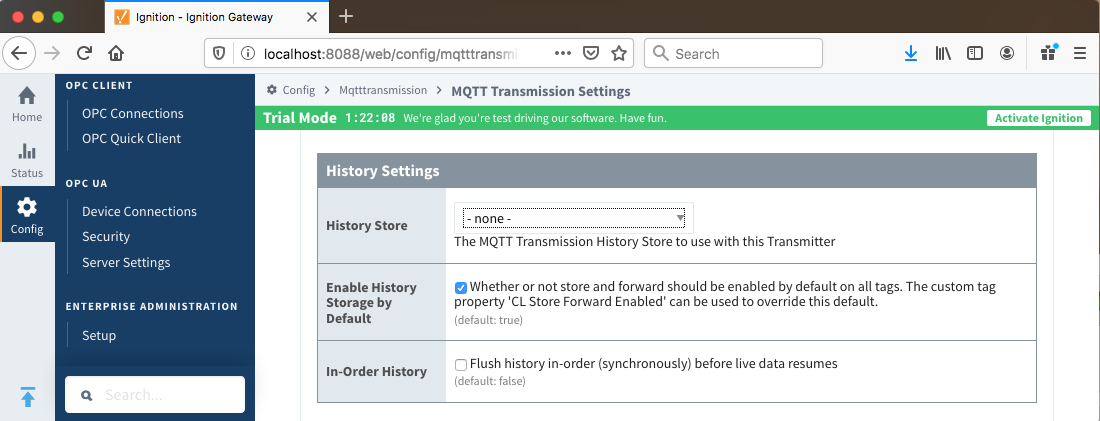Screen dimensions: 1100x421
Task: Open OPC Quick Client in the sidebar
Action: 131,138
